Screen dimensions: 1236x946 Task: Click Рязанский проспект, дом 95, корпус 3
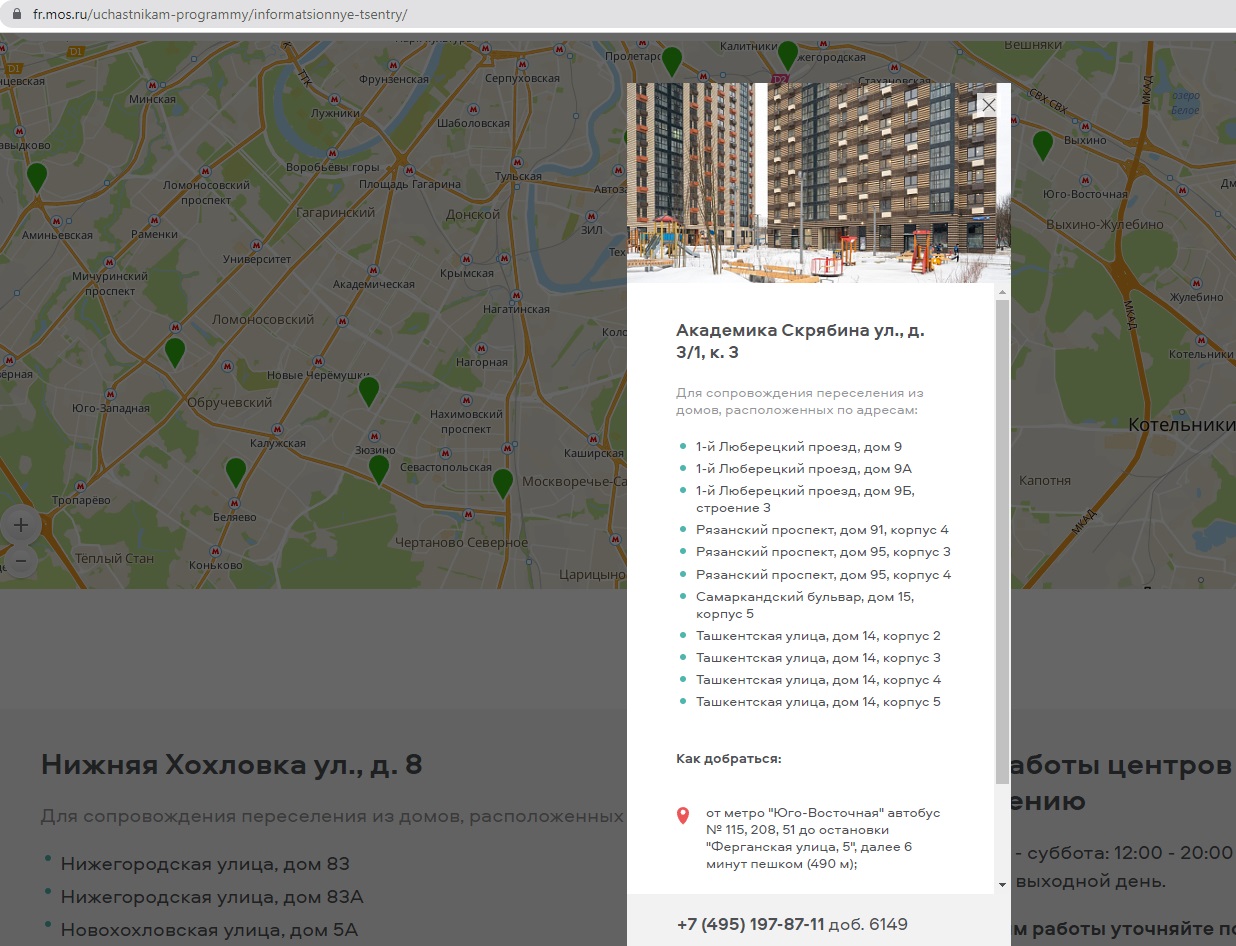pos(823,552)
